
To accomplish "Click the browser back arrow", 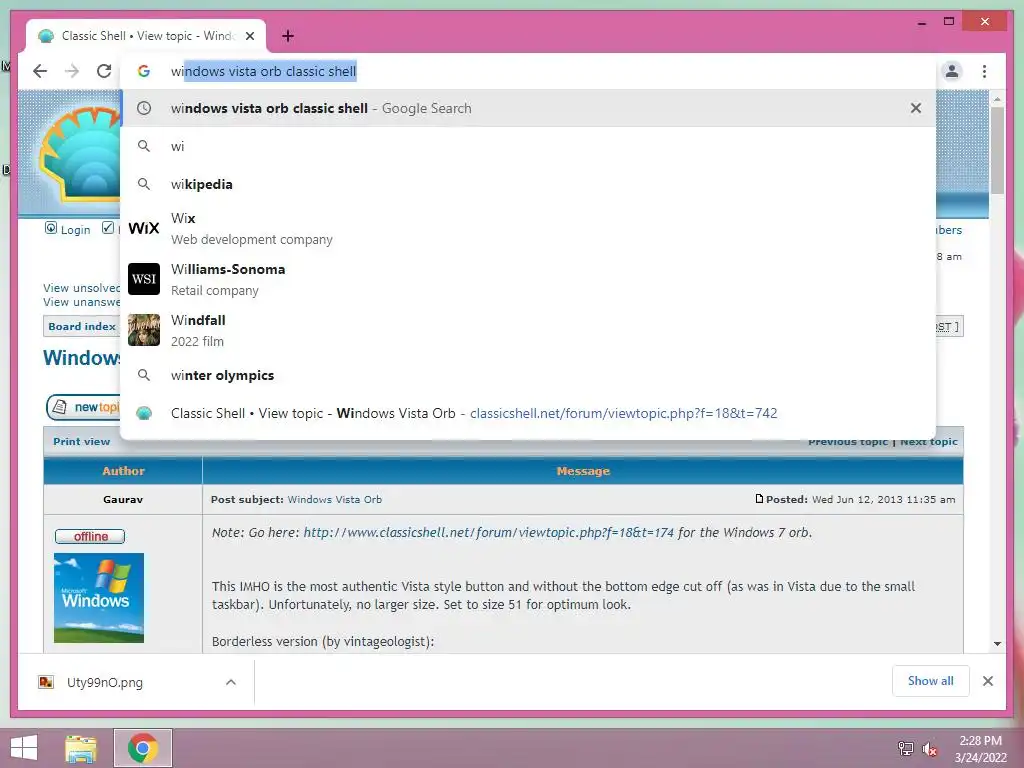I will pyautogui.click(x=40, y=71).
